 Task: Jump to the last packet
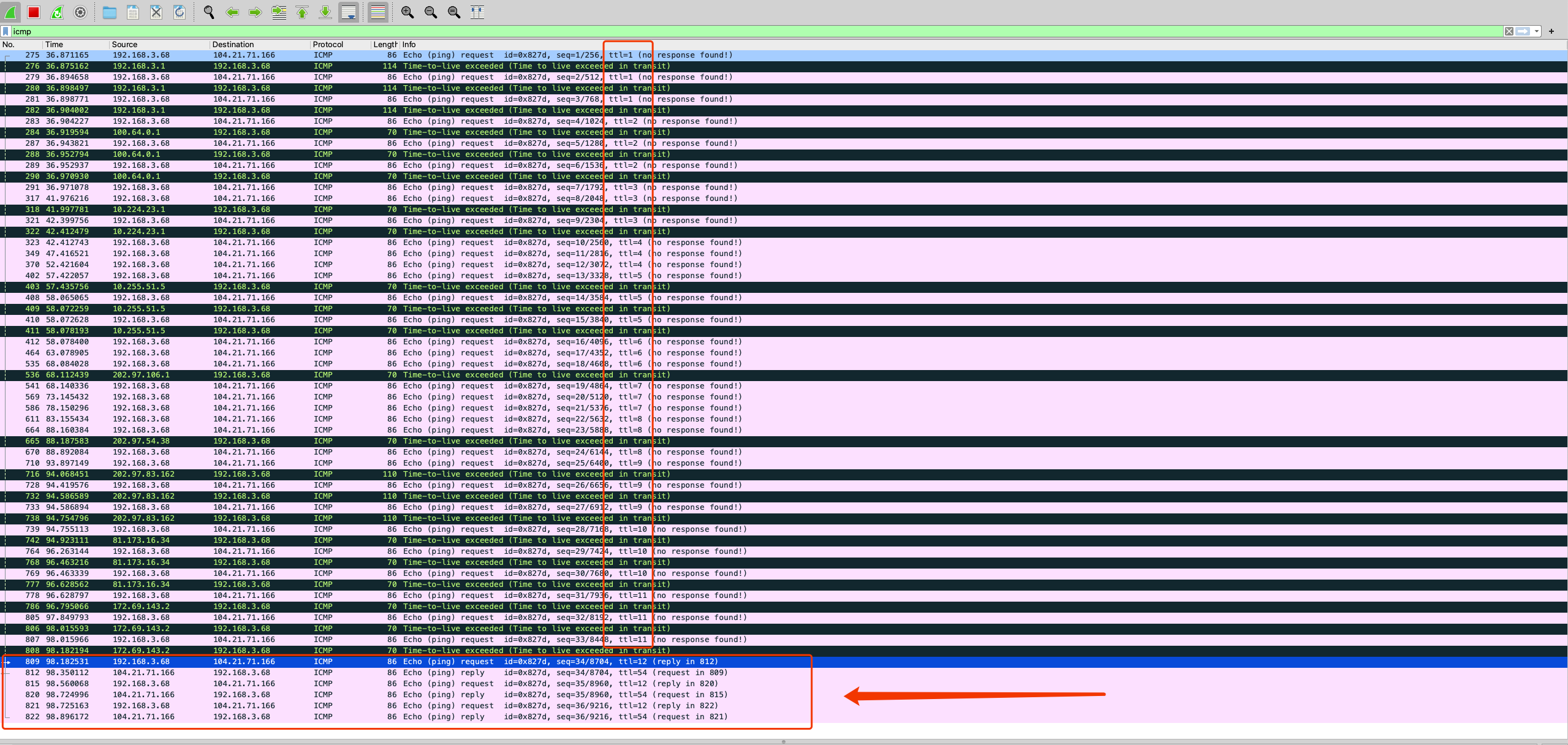coord(325,12)
